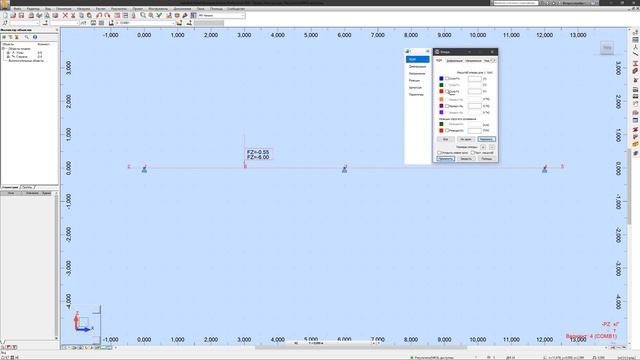Click the load case icon left of the COMB1 combo box
The width and height of the screenshot is (640, 360).
click(111, 23)
